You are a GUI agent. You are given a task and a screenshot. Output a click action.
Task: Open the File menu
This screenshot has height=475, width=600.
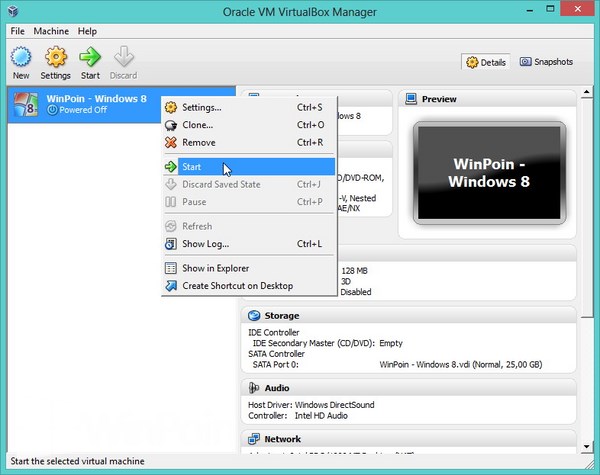18,31
